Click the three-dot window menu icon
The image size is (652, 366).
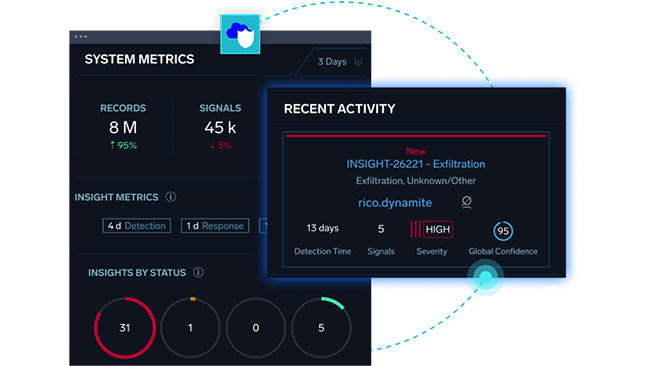click(81, 37)
